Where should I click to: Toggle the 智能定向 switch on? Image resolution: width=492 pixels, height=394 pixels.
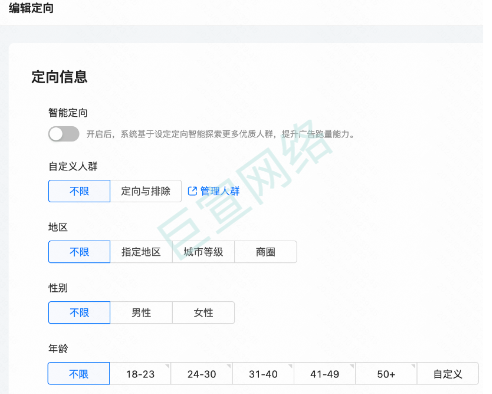pos(64,134)
